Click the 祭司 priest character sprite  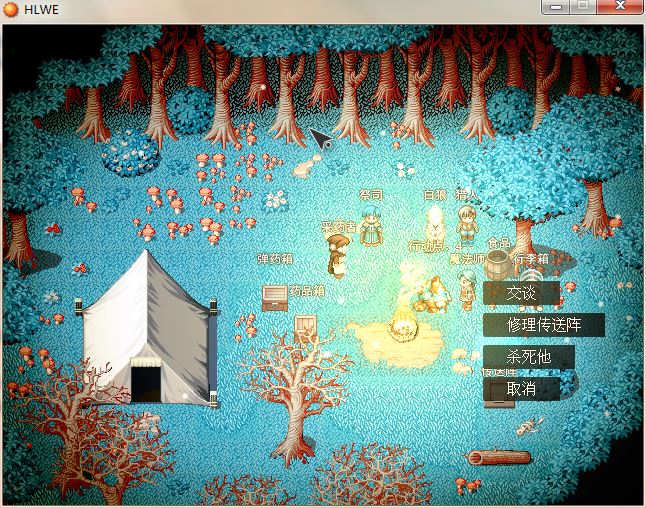click(372, 227)
